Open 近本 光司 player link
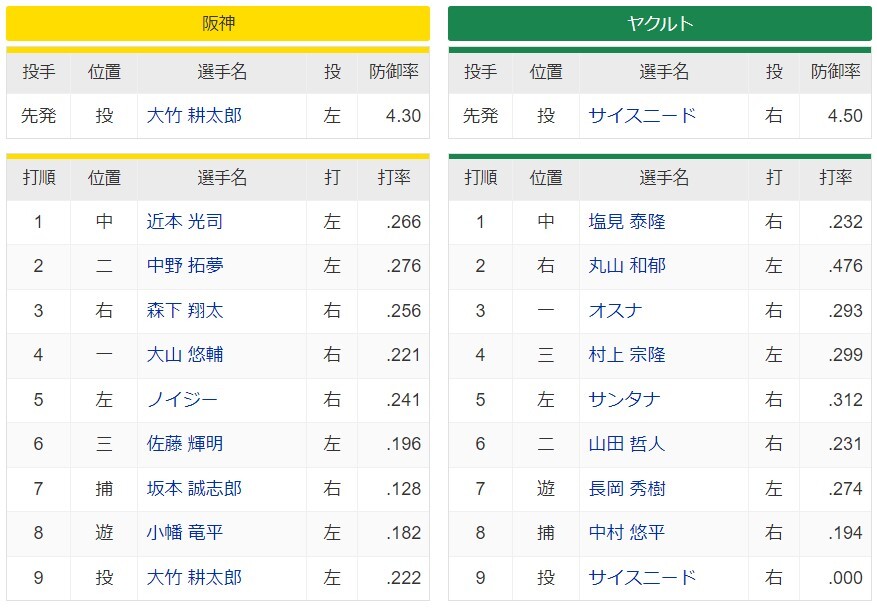Screen dimensions: 877x615 185,222
